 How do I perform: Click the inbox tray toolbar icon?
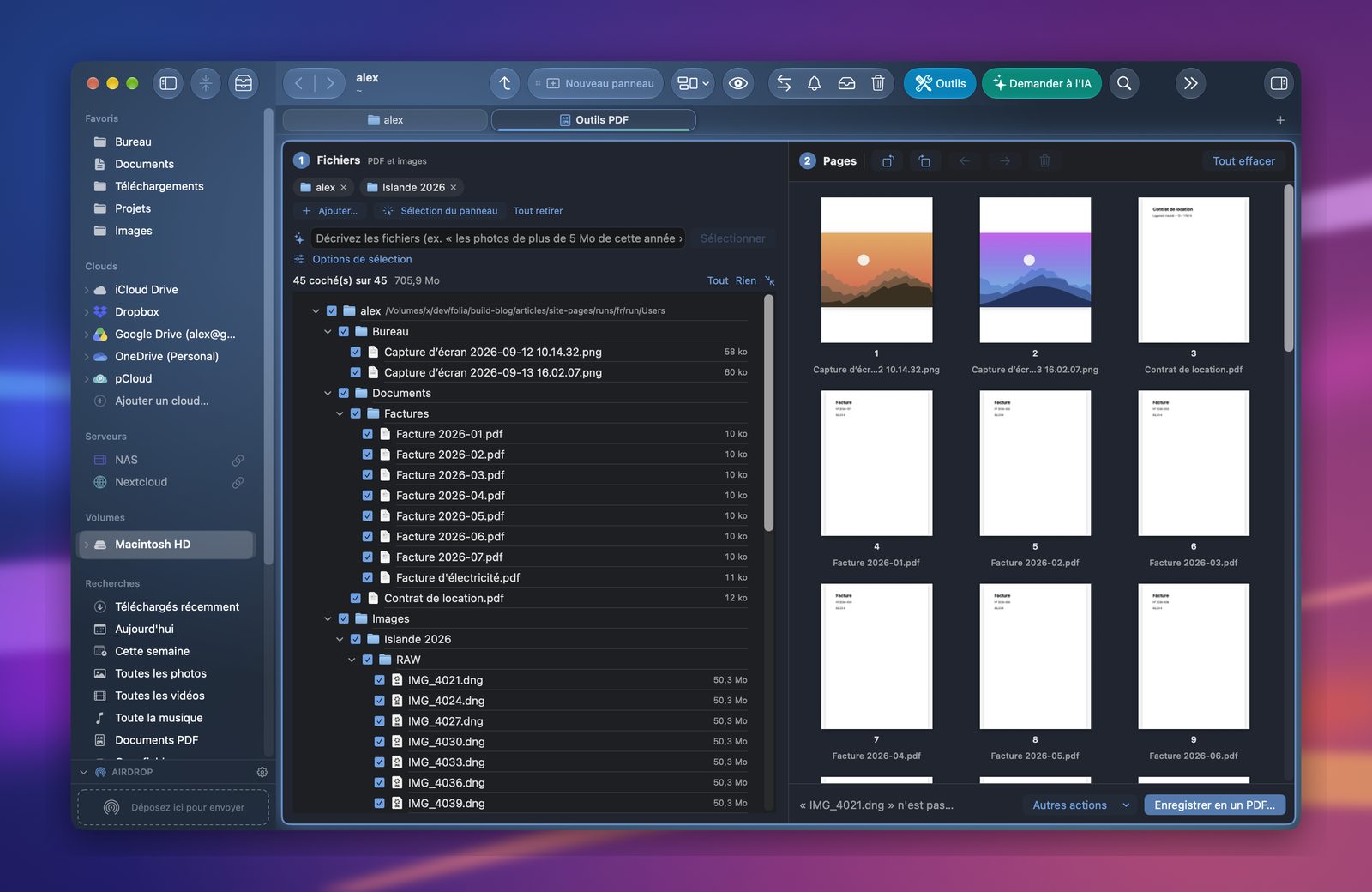846,83
